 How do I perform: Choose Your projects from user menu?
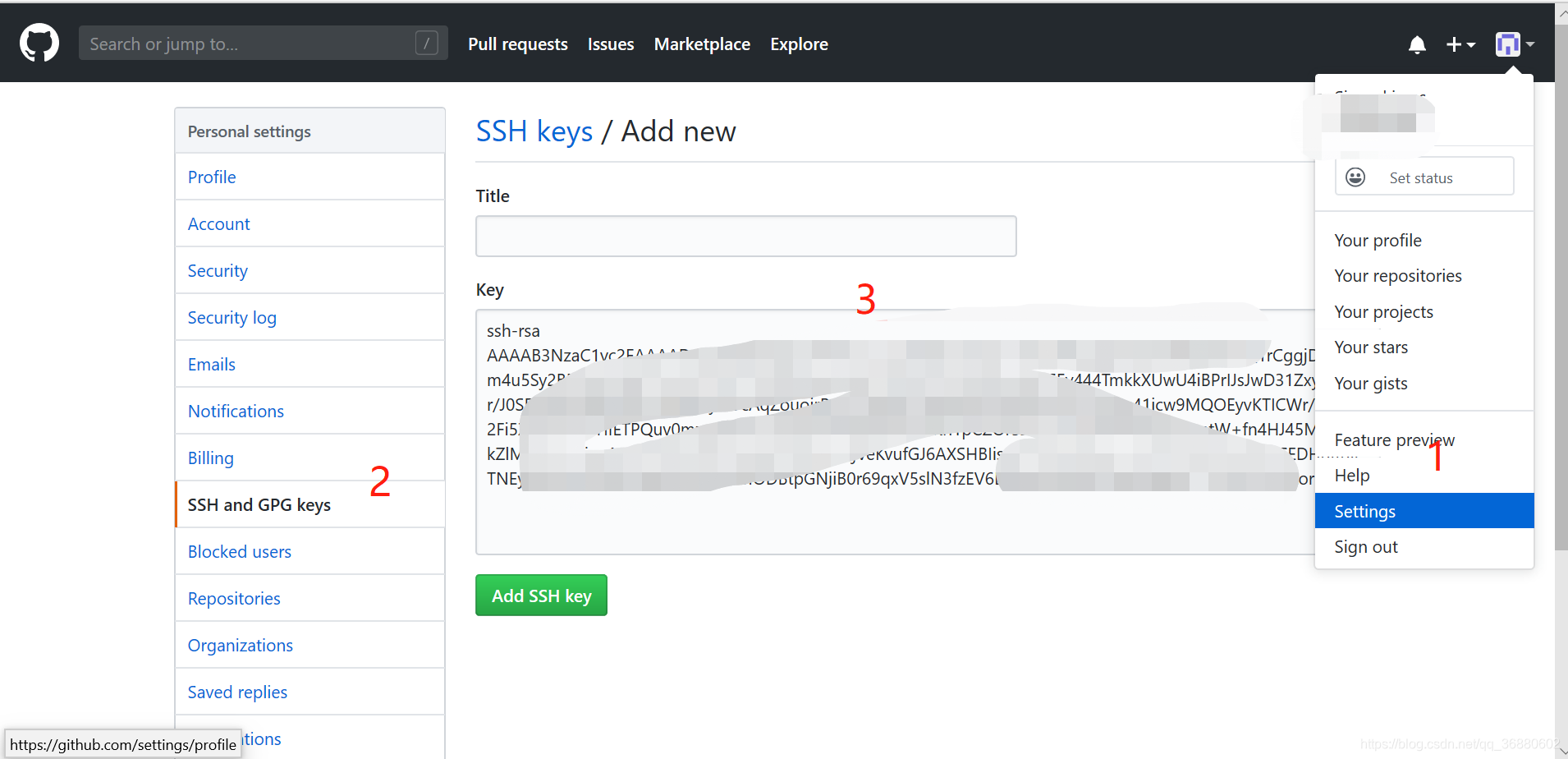pyautogui.click(x=1424, y=312)
